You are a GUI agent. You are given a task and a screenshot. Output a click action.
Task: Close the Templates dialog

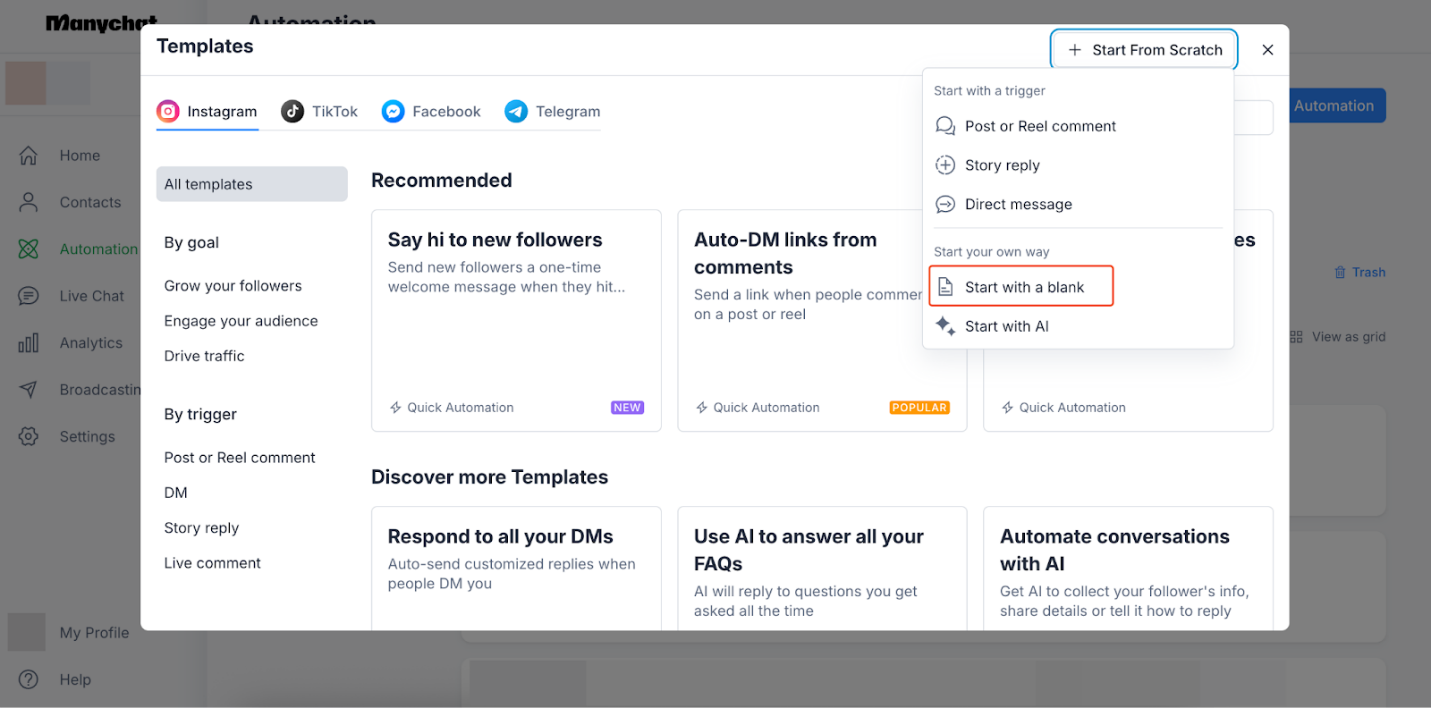click(1267, 50)
